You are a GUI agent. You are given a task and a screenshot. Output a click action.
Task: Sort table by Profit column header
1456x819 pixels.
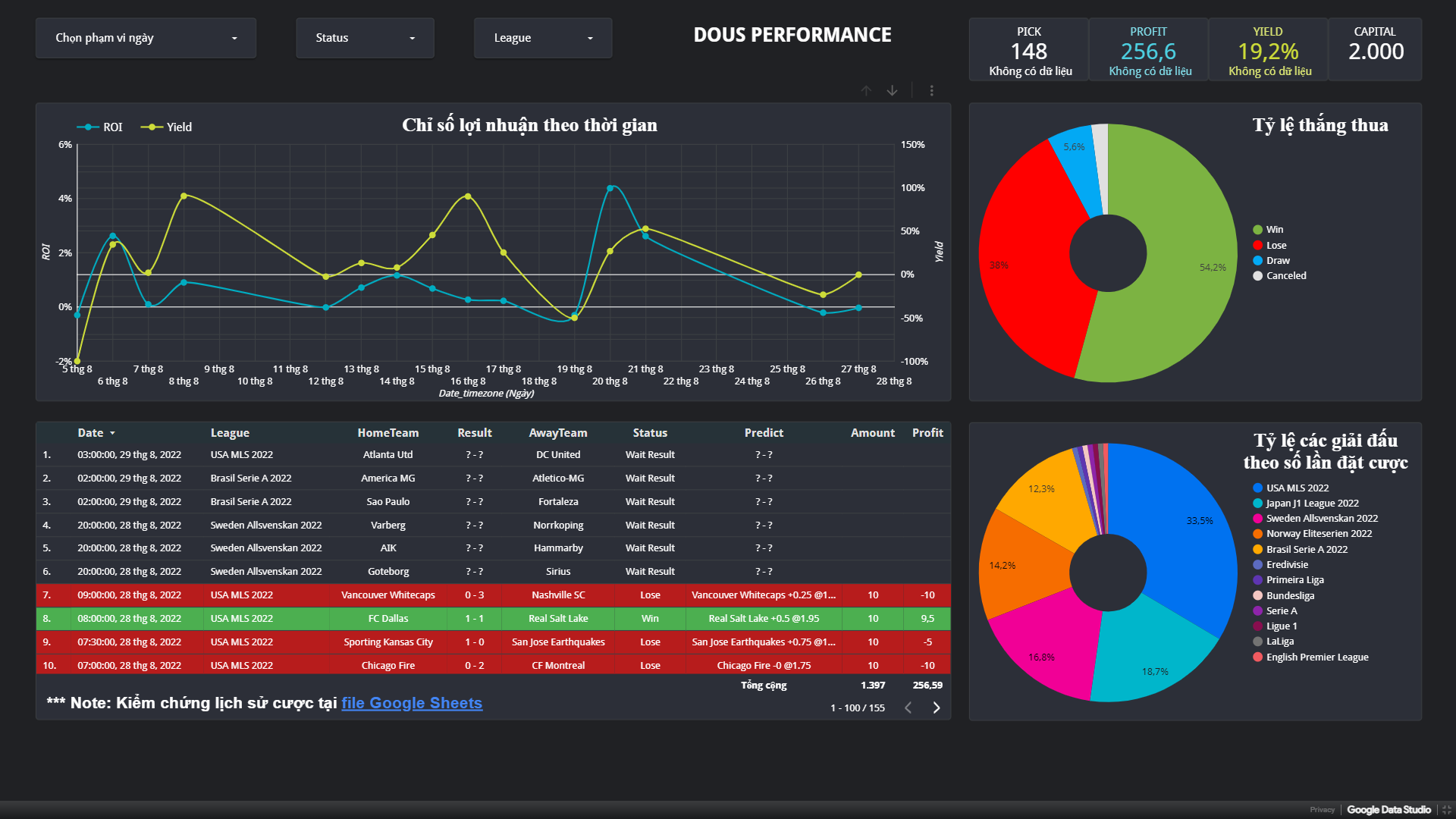927,433
